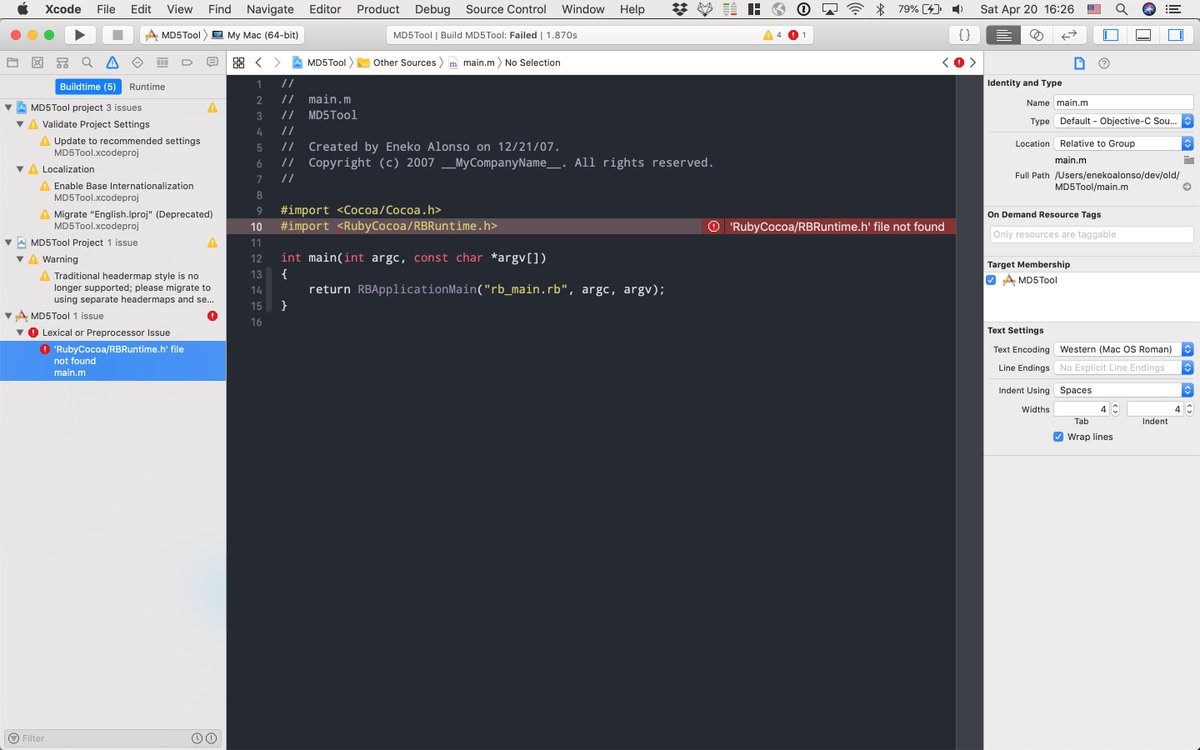This screenshot has height=750, width=1200.
Task: Open the Navigate menu
Action: (x=270, y=9)
